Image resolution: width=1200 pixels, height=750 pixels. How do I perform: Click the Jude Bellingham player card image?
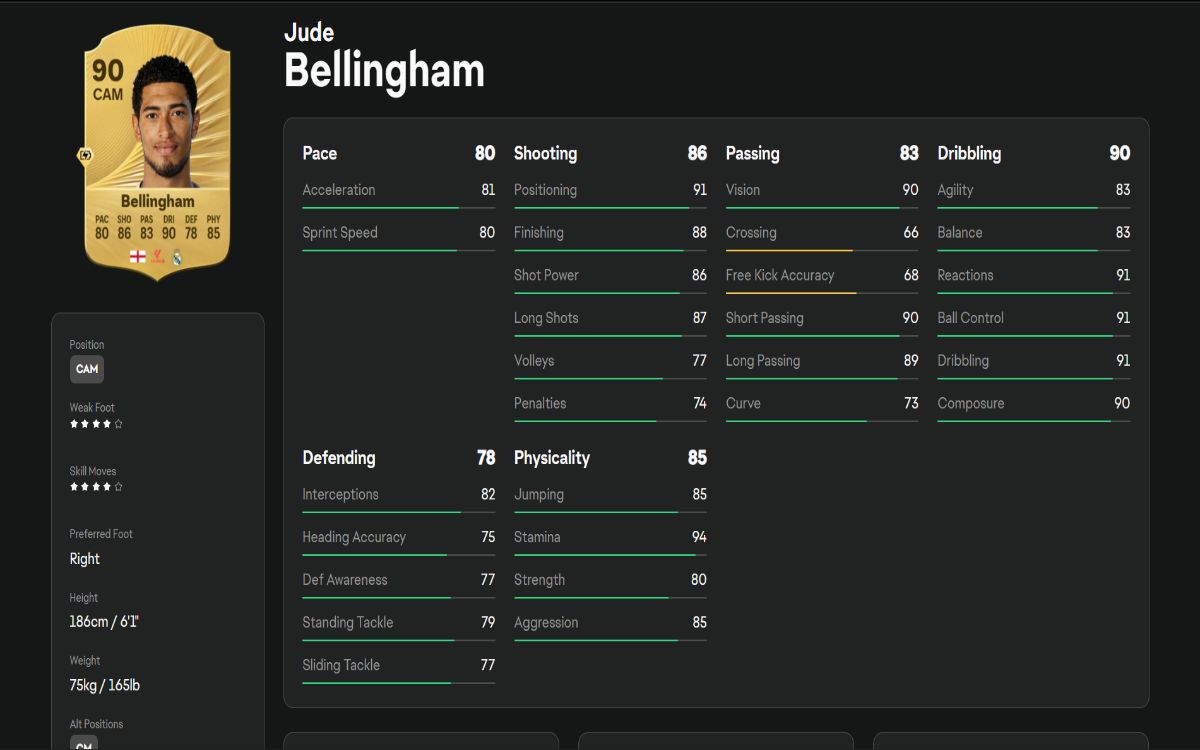point(157,150)
